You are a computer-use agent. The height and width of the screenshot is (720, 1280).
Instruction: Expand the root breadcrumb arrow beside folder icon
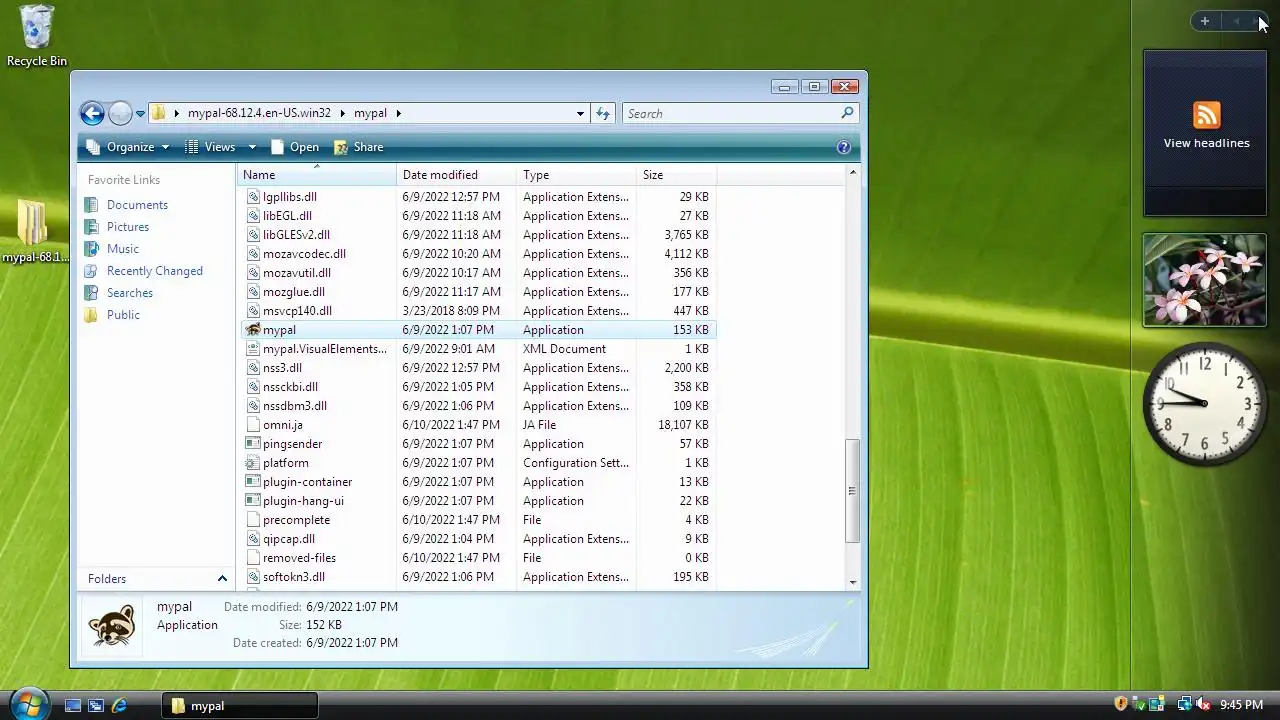177,113
